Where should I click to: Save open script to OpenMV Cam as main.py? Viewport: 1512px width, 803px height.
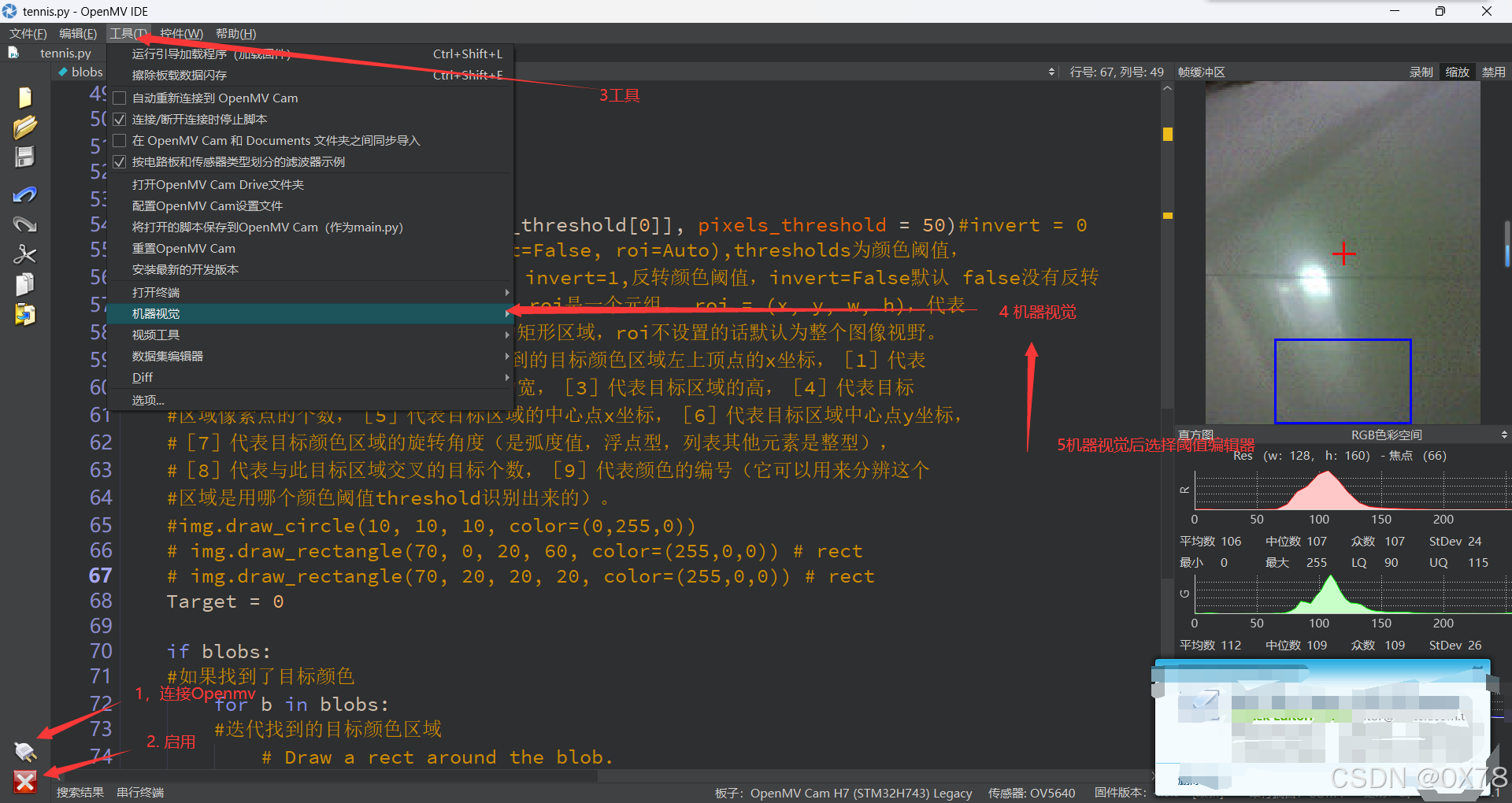pyautogui.click(x=310, y=227)
